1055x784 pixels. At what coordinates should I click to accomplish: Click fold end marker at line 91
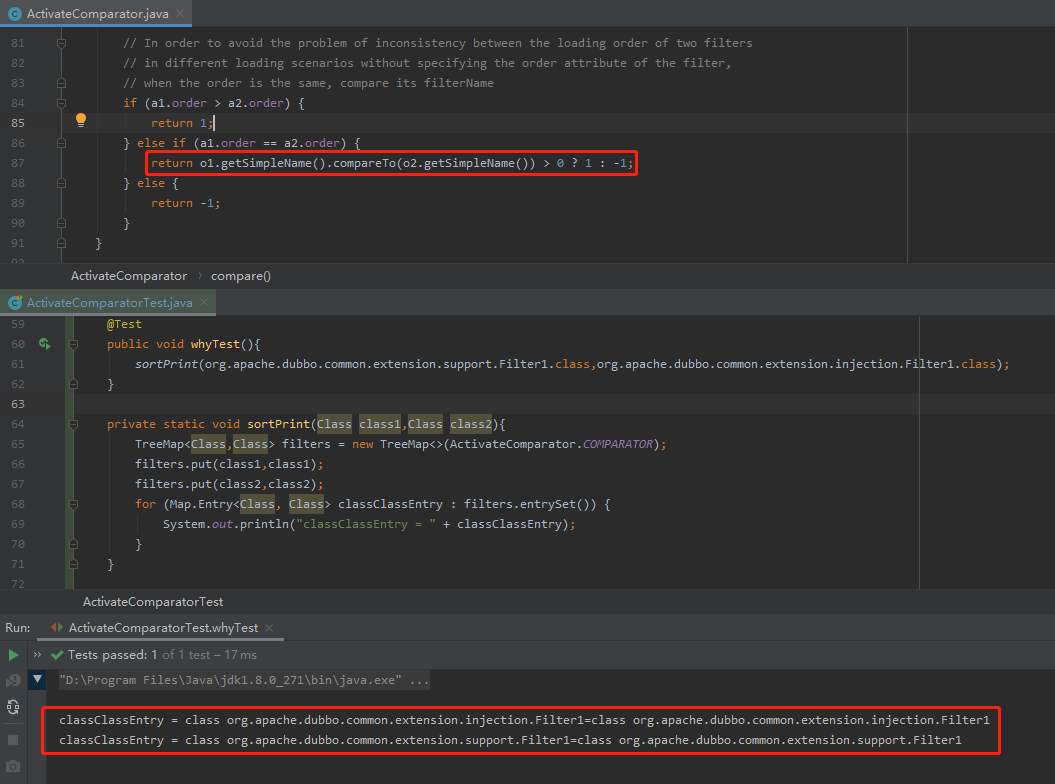tap(61, 243)
